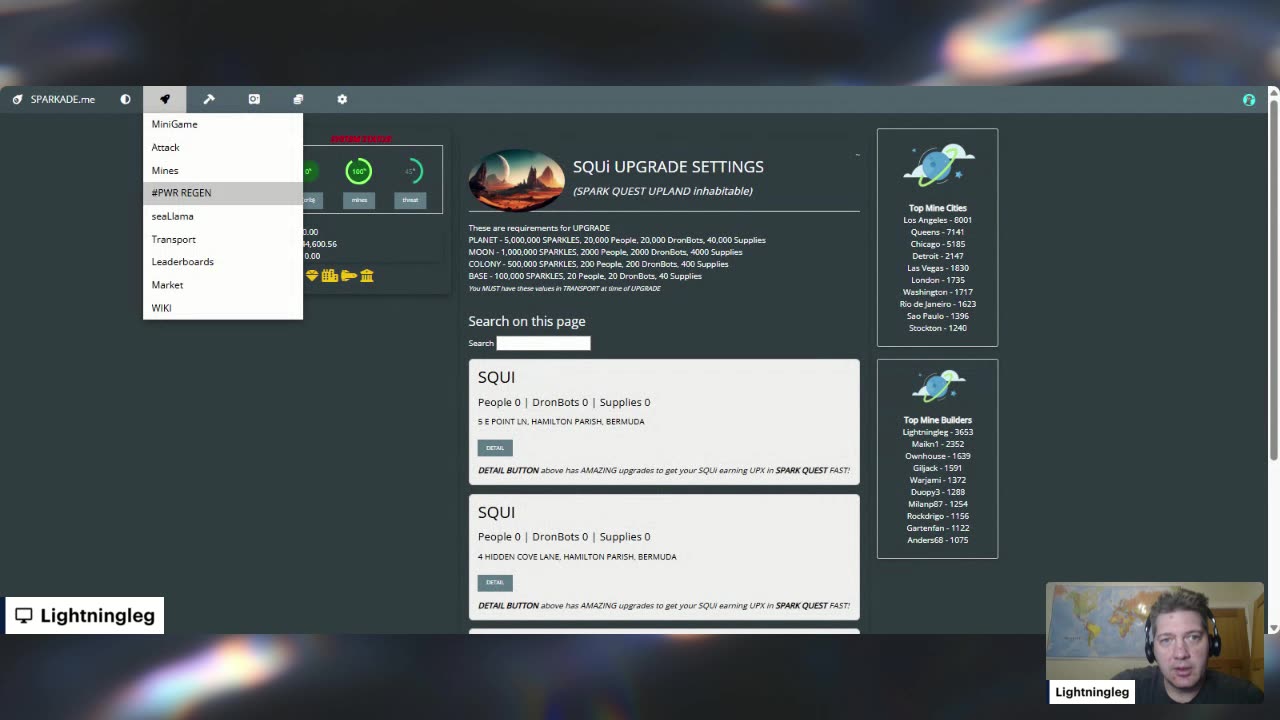
Task: Click '5 E POINT LN, HAMILTON PARISH, BERMUDA' address
Action: [561, 422]
